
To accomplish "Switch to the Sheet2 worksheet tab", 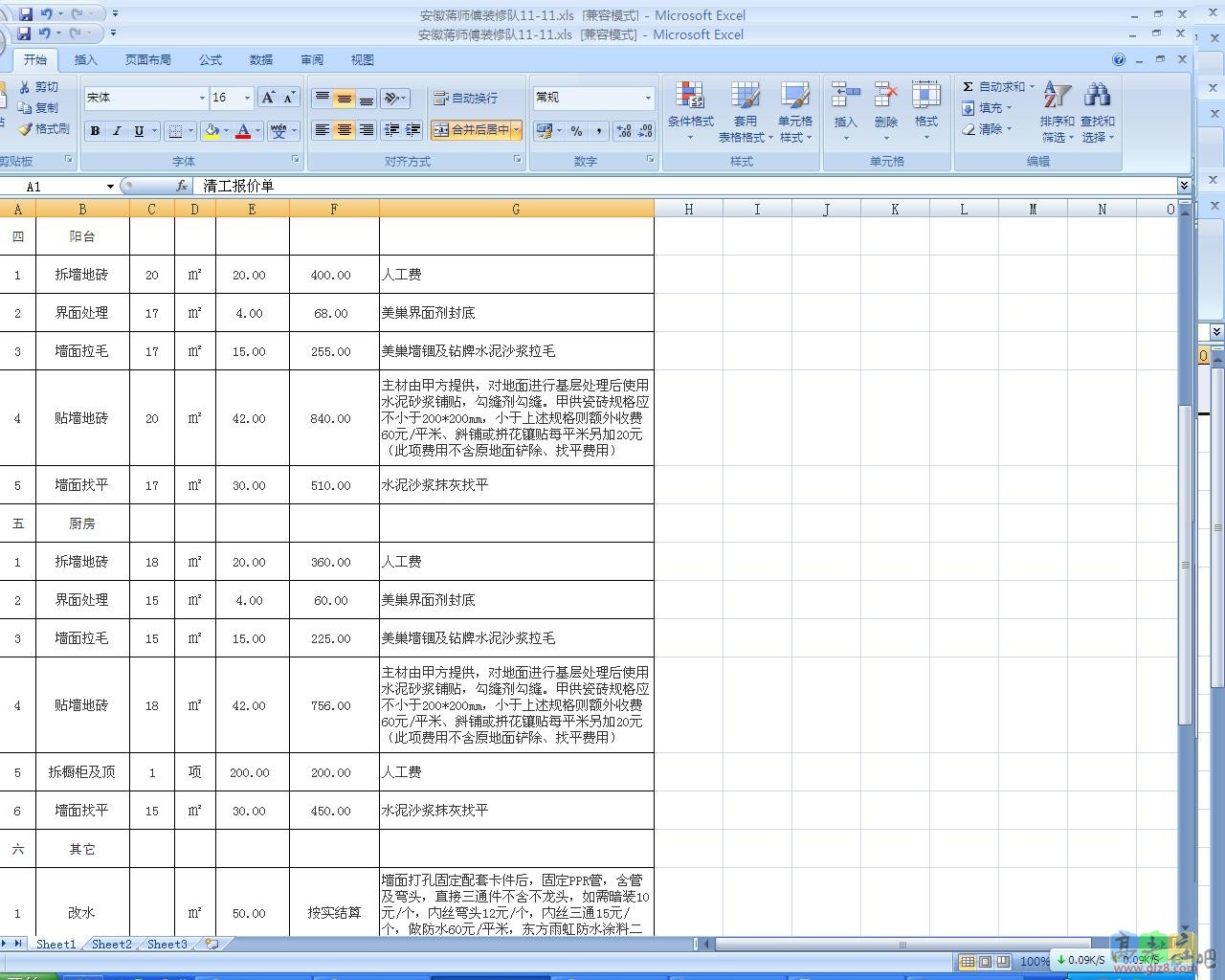I will [112, 944].
